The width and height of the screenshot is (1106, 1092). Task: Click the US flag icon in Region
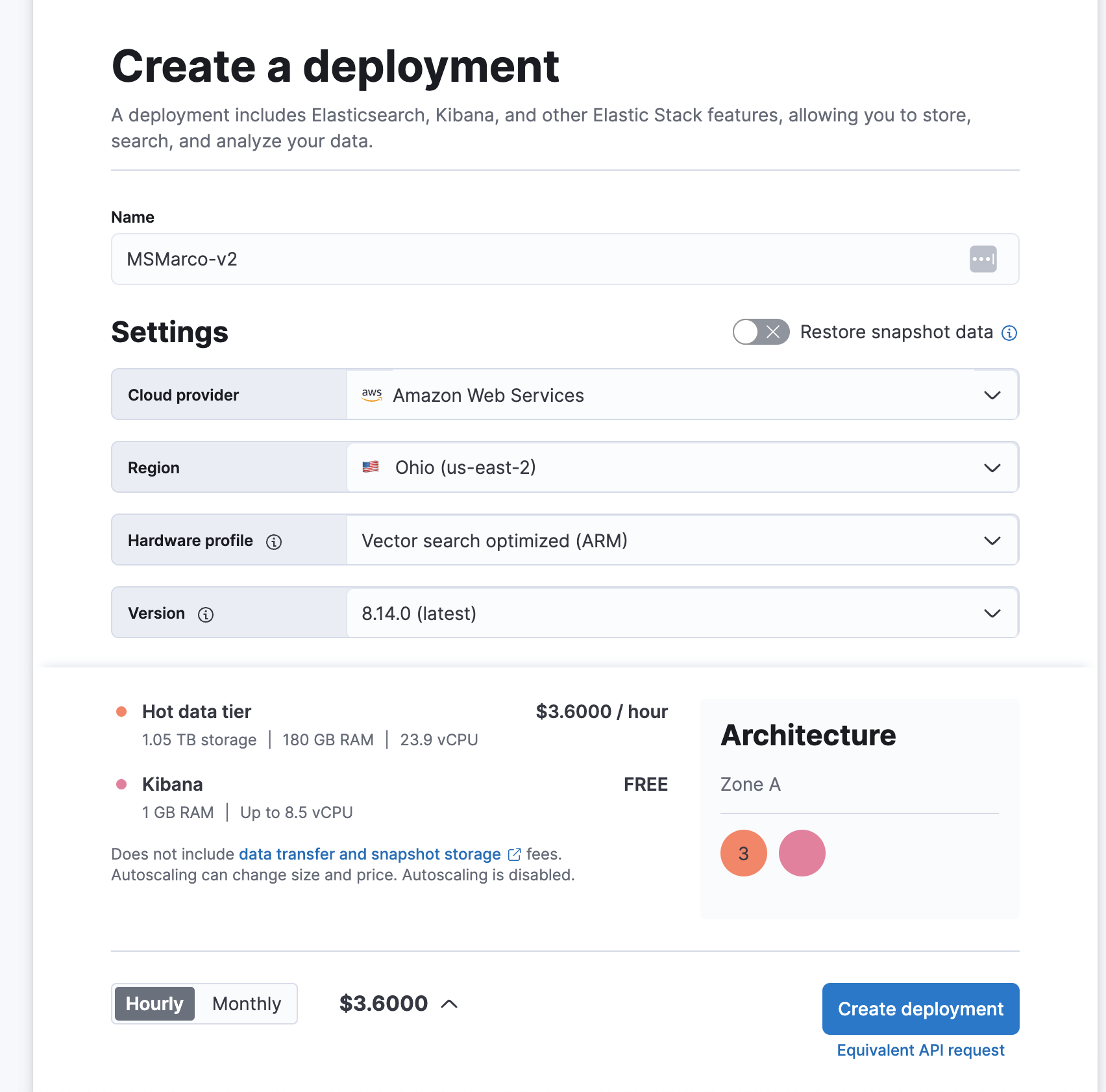[x=371, y=467]
